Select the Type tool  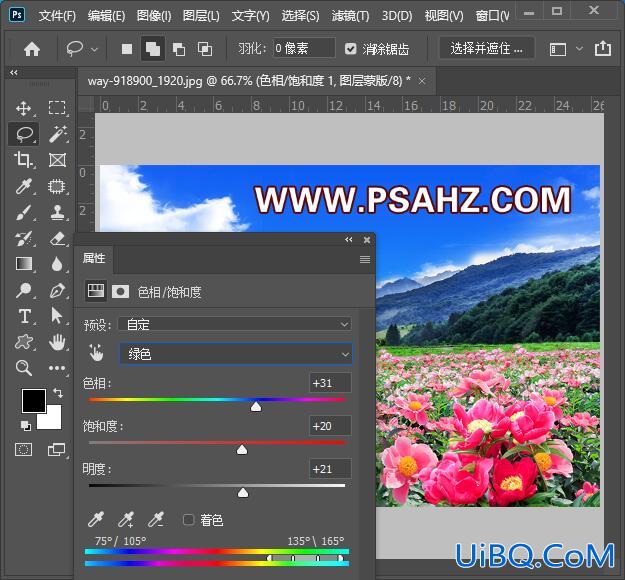point(24,316)
